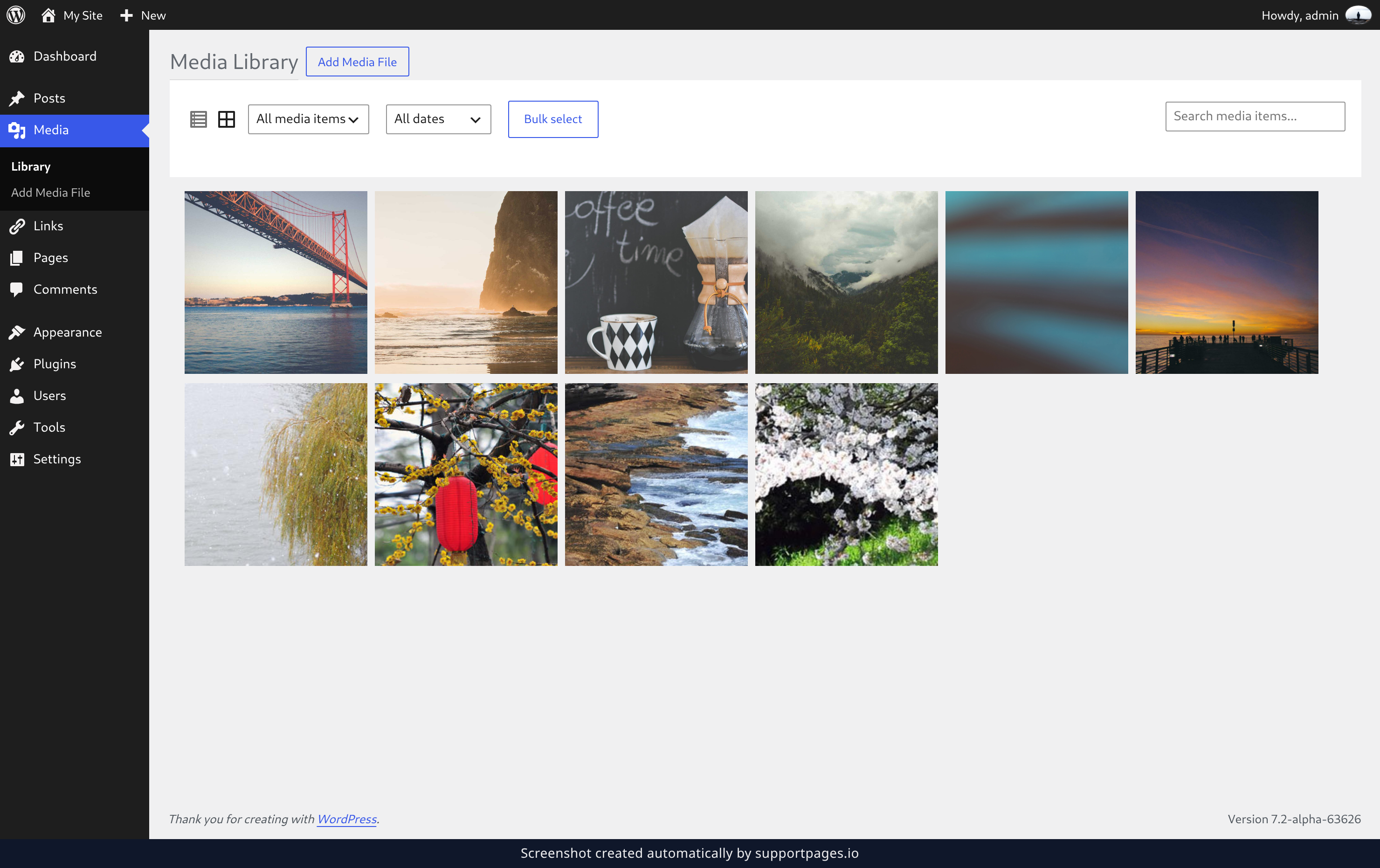Follow the WordPress footer link

(347, 819)
